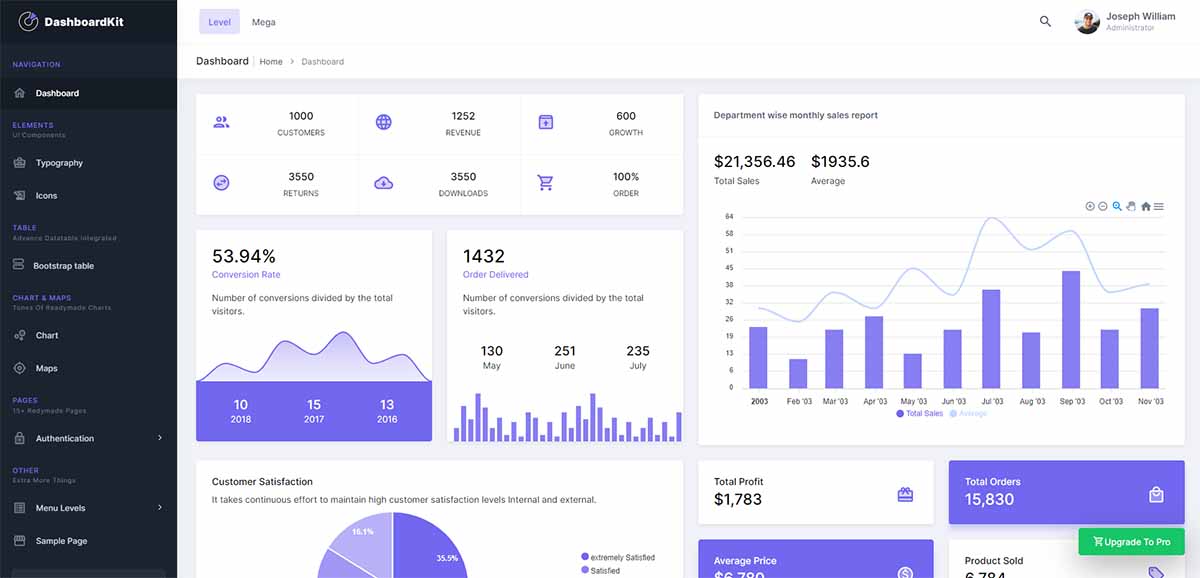The image size is (1200, 578).
Task: Expand the Authentication menu
Action: coord(69,438)
